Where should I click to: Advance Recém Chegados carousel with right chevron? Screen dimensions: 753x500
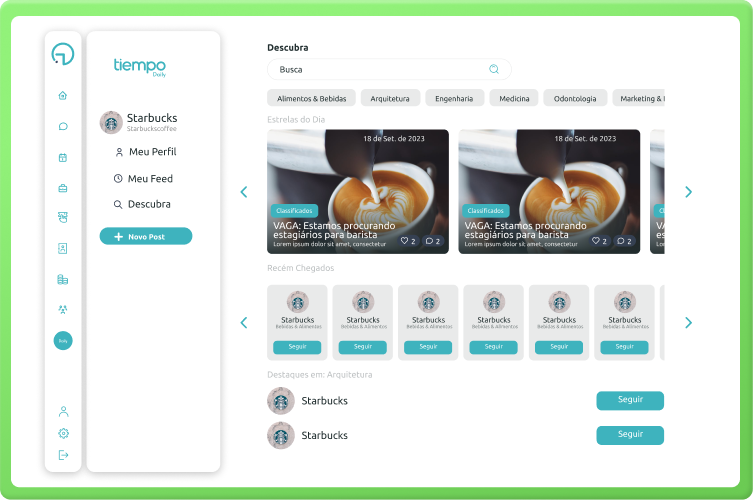click(688, 323)
